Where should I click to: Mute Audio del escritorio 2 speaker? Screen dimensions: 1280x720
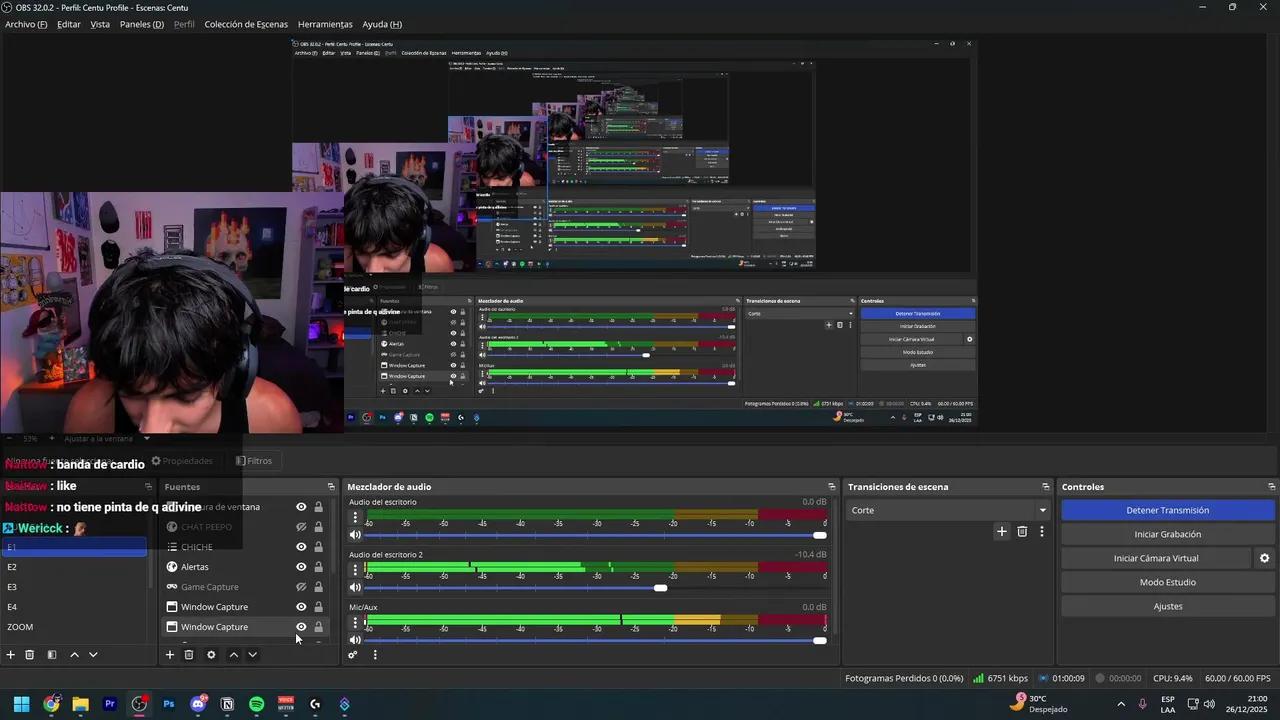(355, 587)
